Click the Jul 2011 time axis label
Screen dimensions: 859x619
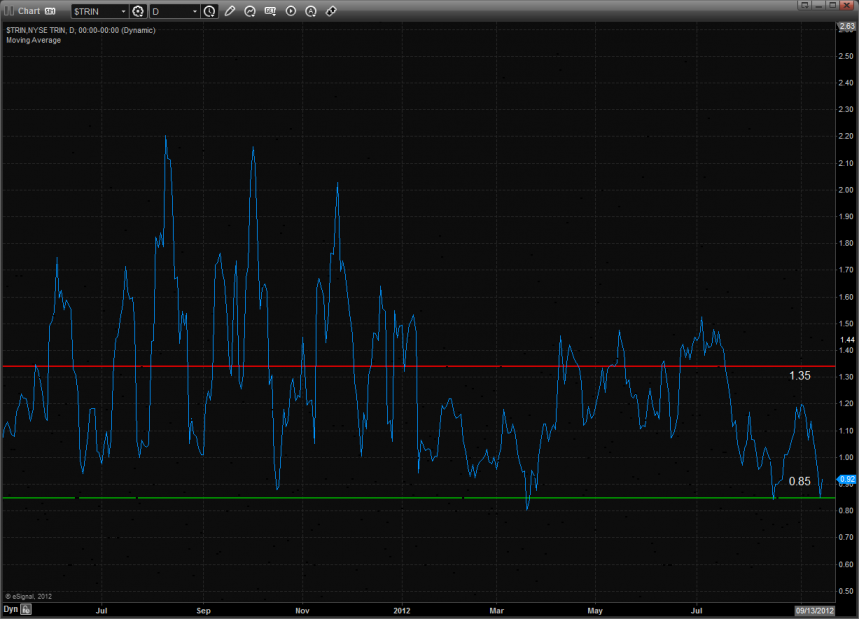101,610
